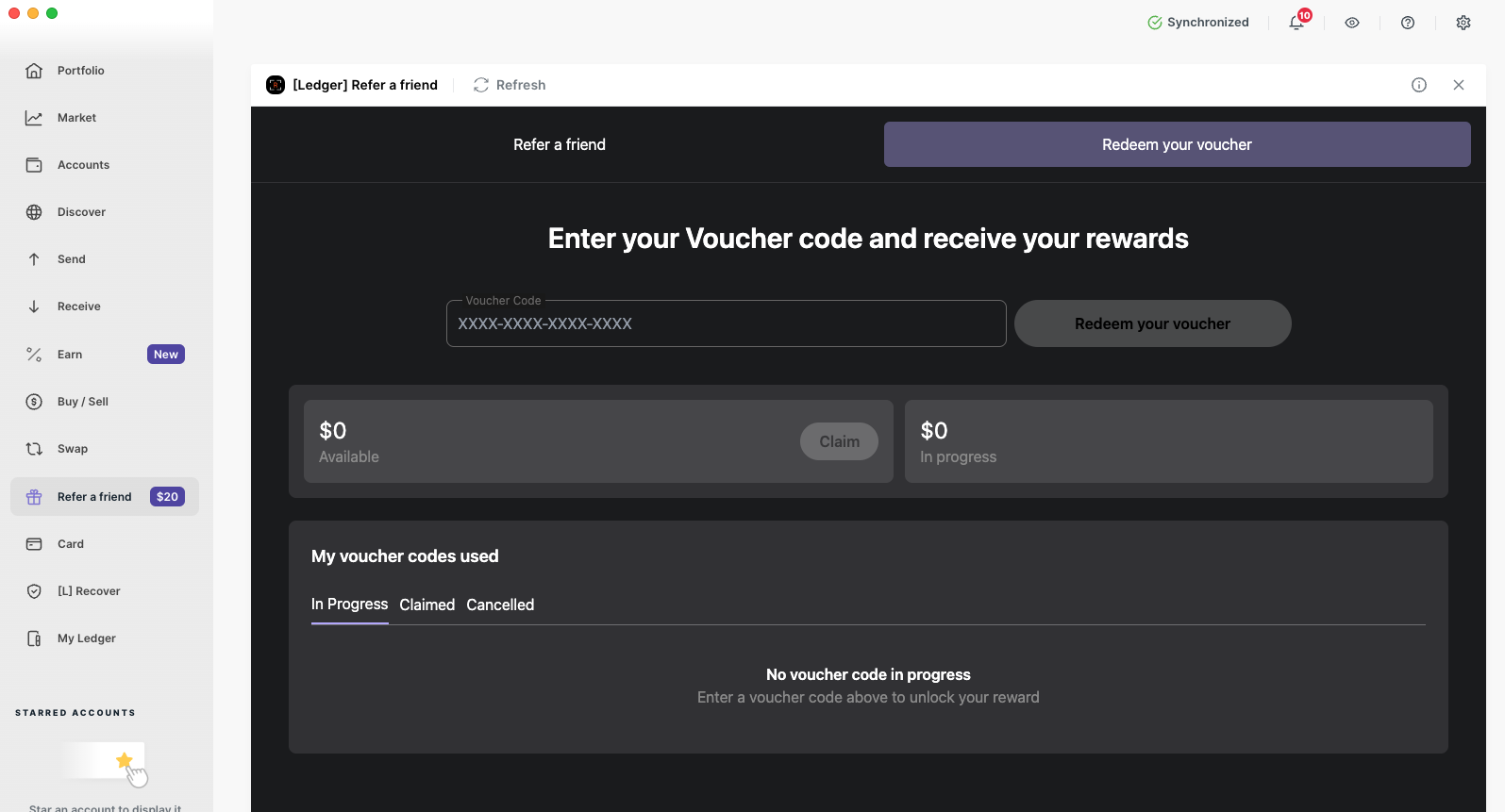The image size is (1505, 812).
Task: Select the Redeem your voucher top tab
Action: click(x=1177, y=144)
